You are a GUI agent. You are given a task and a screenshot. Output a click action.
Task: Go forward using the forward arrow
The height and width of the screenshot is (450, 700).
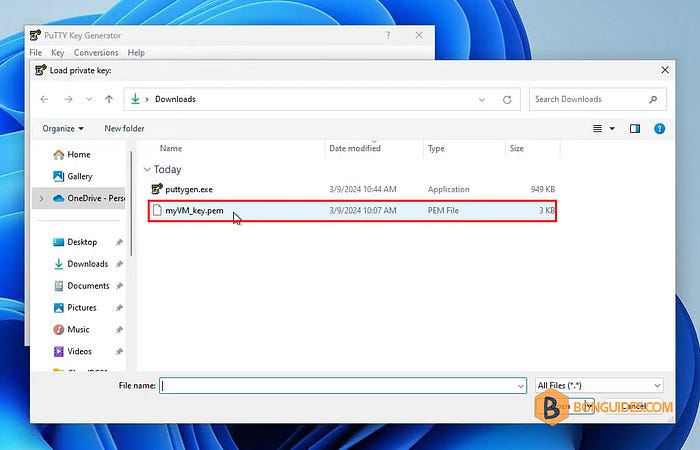[x=68, y=99]
